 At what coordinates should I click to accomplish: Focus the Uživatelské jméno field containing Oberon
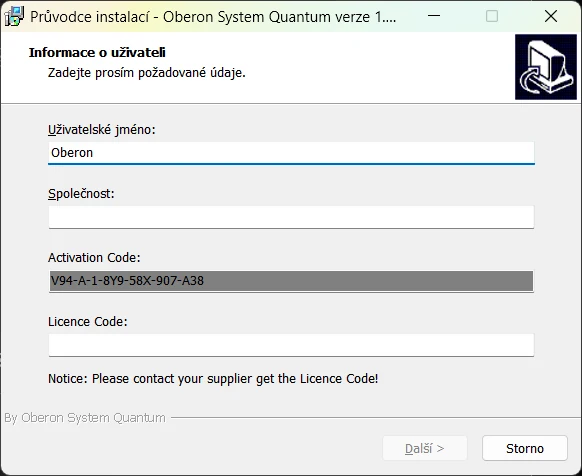291,153
